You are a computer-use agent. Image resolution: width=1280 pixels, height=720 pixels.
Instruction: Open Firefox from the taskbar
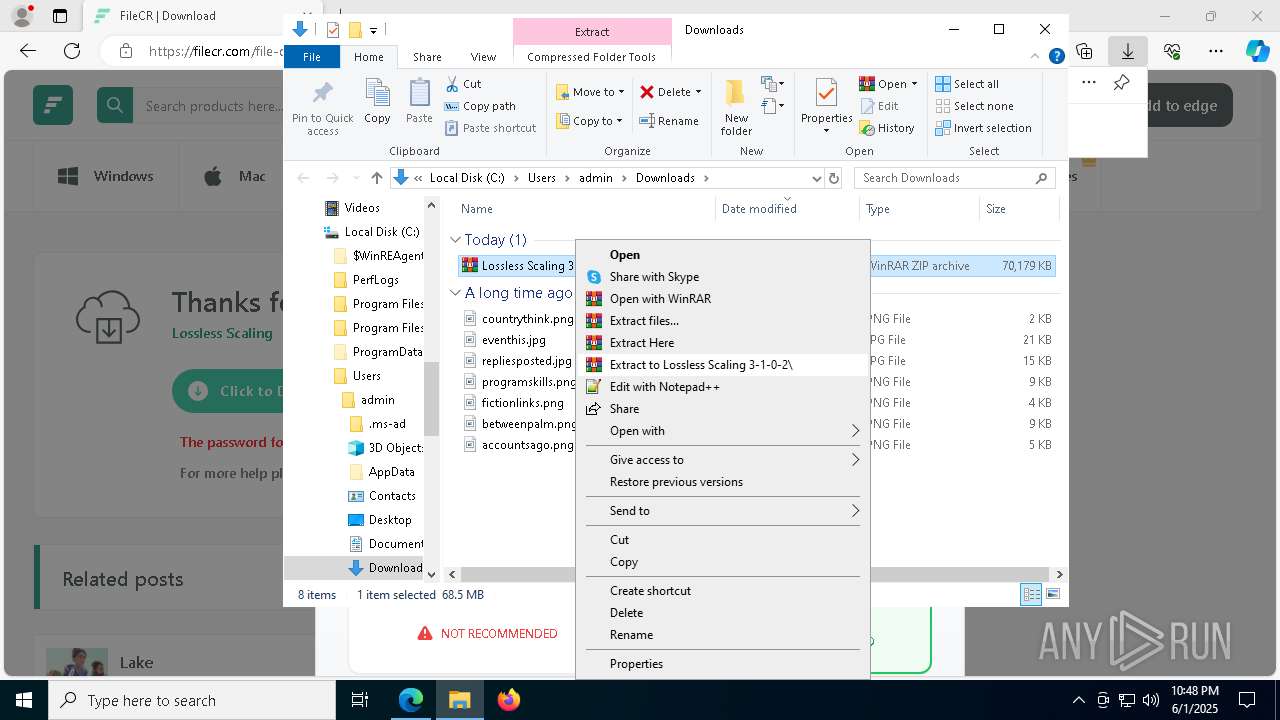(509, 700)
